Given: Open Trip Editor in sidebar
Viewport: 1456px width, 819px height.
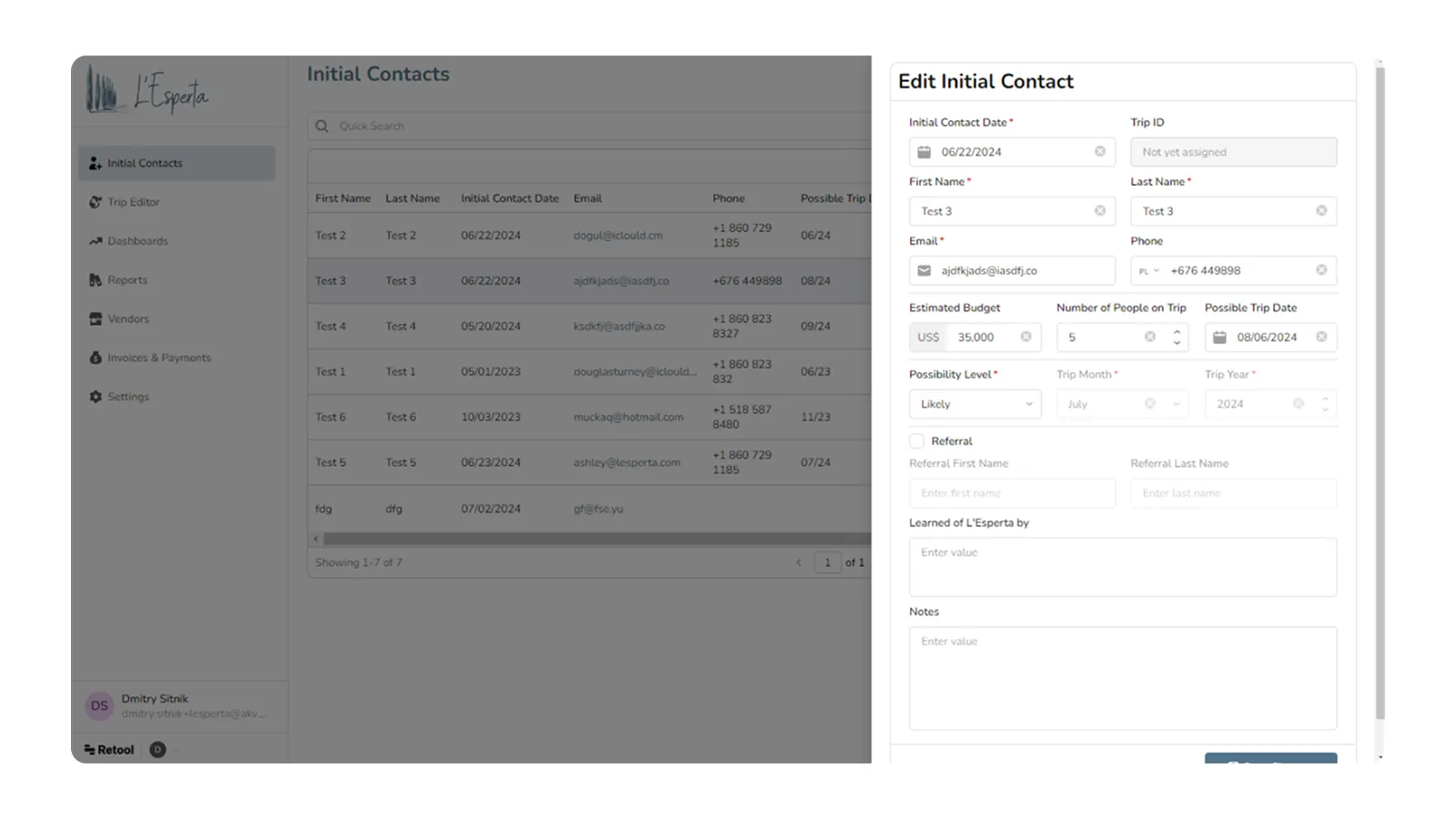Looking at the screenshot, I should pyautogui.click(x=177, y=202).
